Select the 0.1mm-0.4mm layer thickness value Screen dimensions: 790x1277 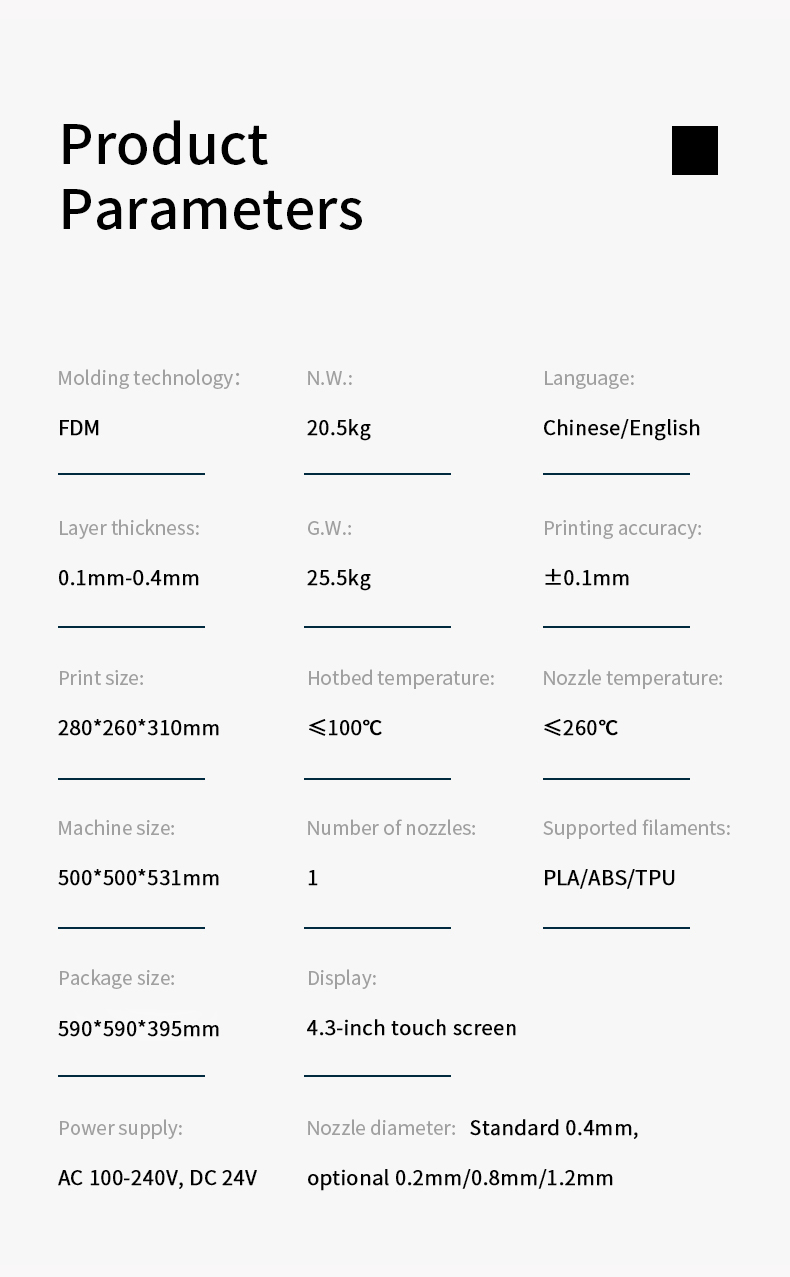(x=129, y=578)
